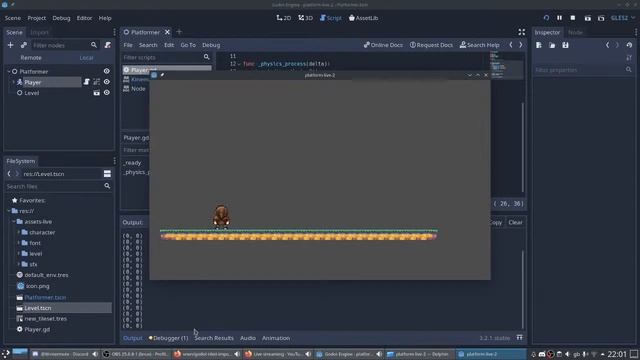Stop the running scene
Viewport: 640px width, 360px height.
573,18
